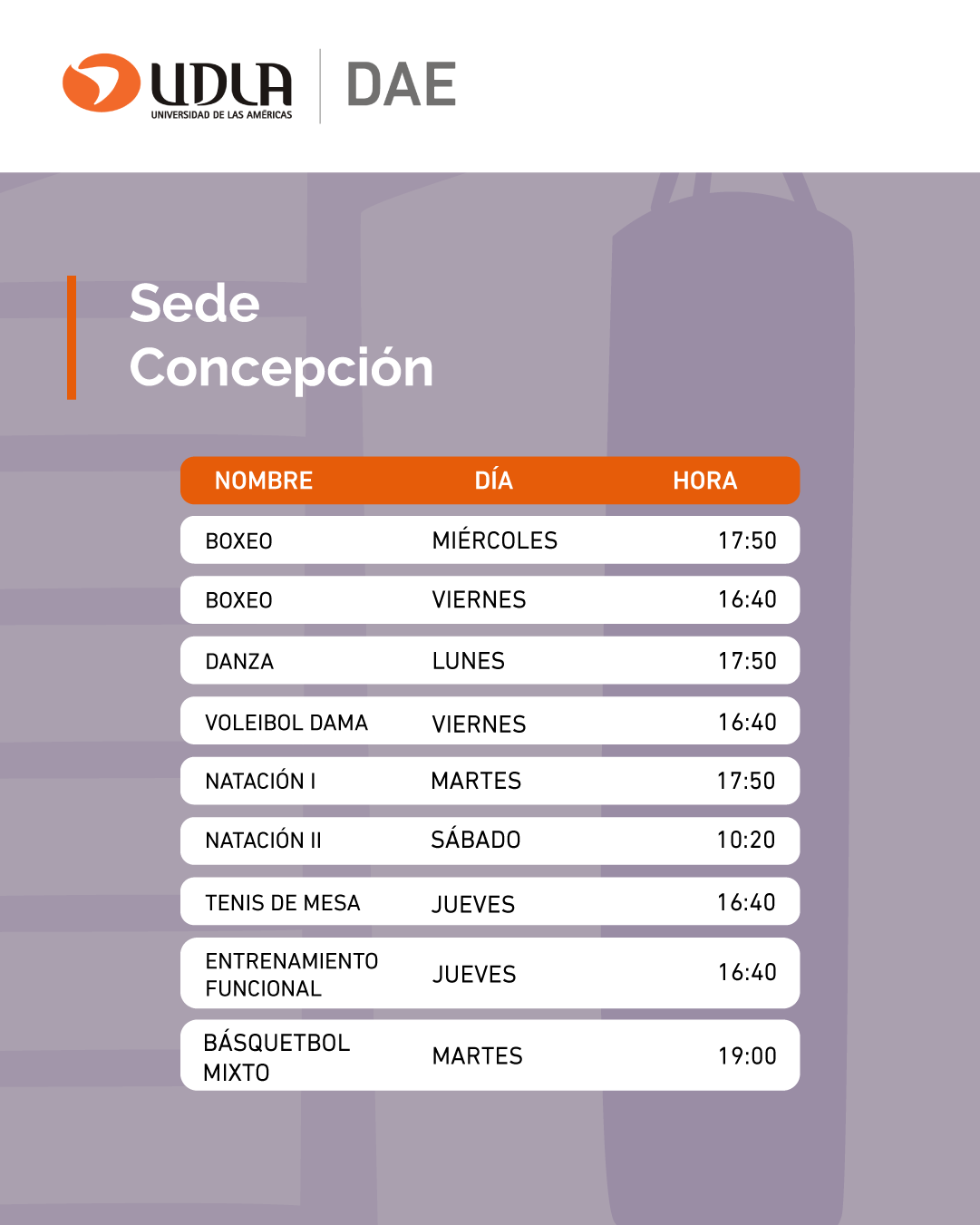Click the DAE logo text

401,84
